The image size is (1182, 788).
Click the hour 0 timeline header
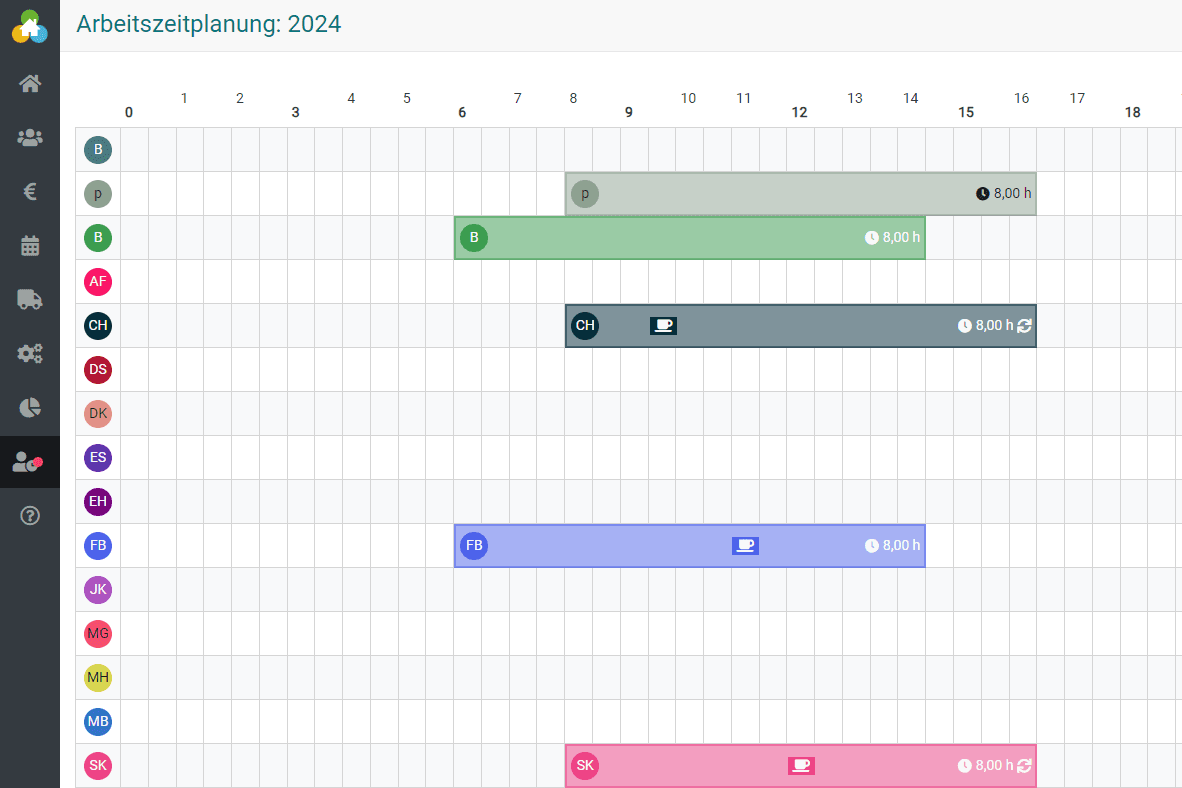click(129, 112)
